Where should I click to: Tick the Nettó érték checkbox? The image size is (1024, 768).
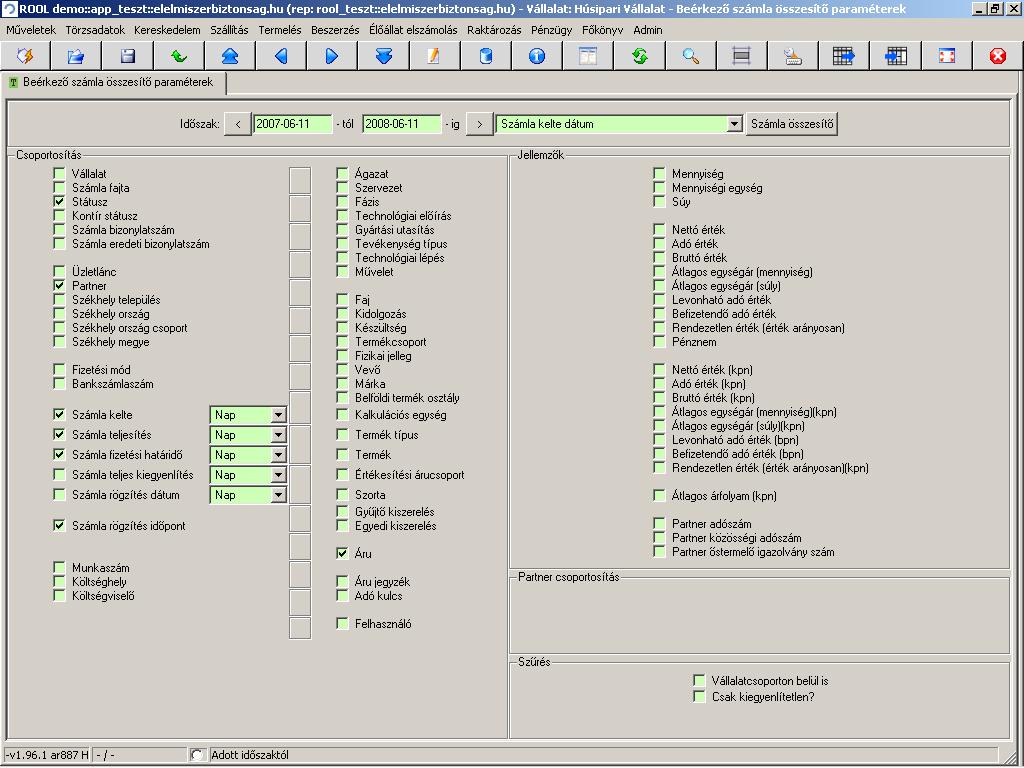[x=659, y=230]
